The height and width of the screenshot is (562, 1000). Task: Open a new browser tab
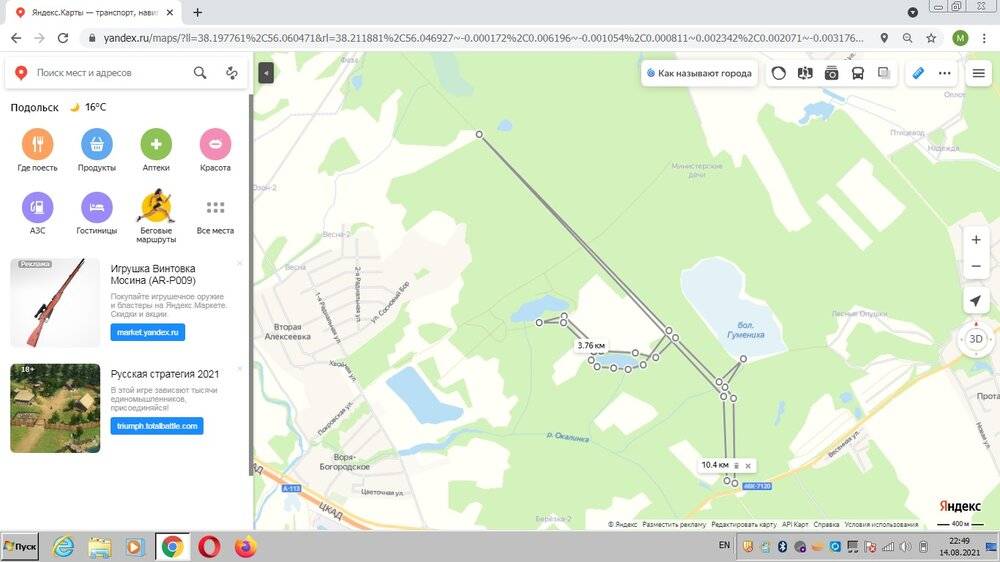coord(197,12)
